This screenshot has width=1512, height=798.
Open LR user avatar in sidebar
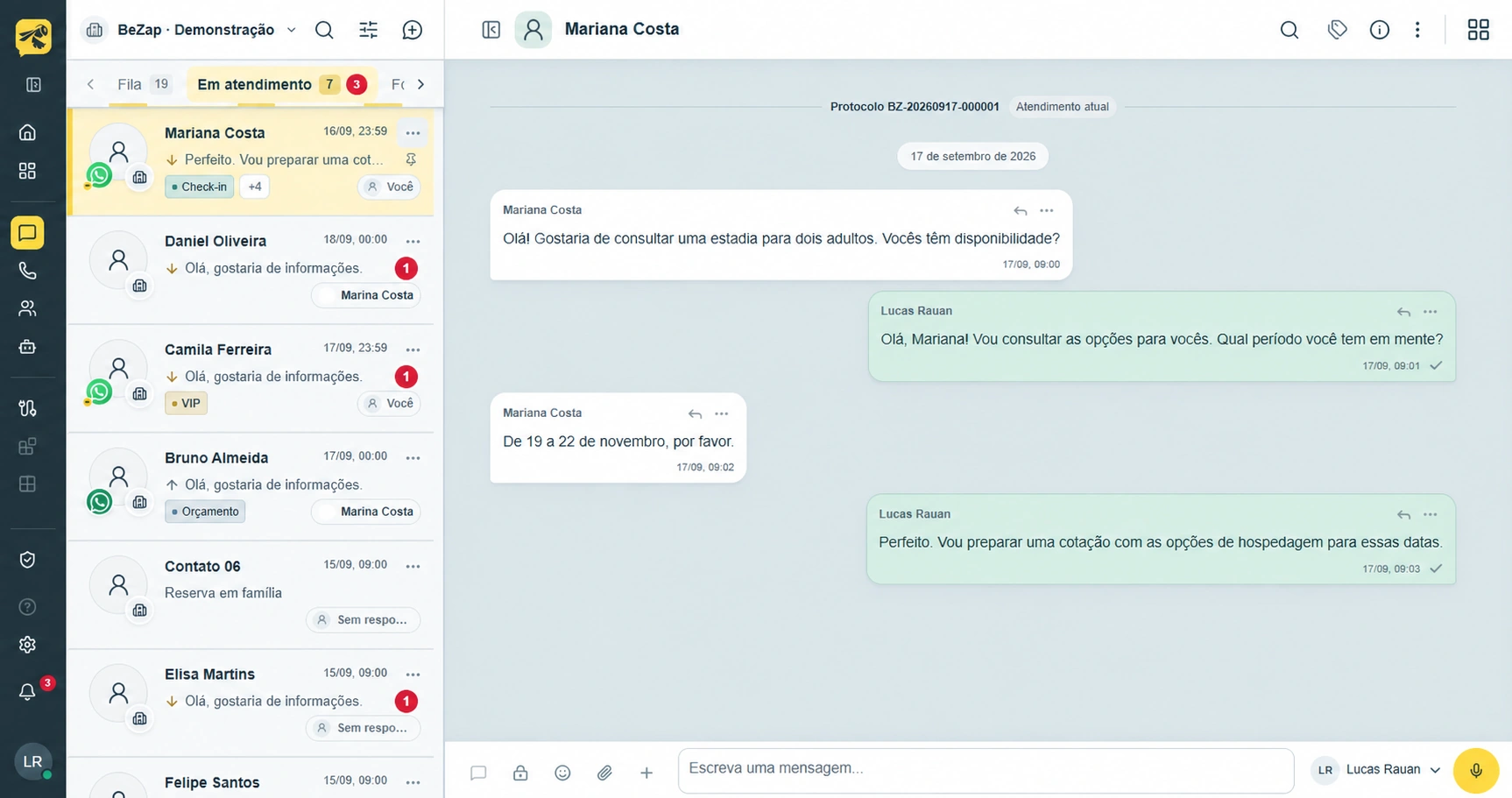click(x=32, y=761)
